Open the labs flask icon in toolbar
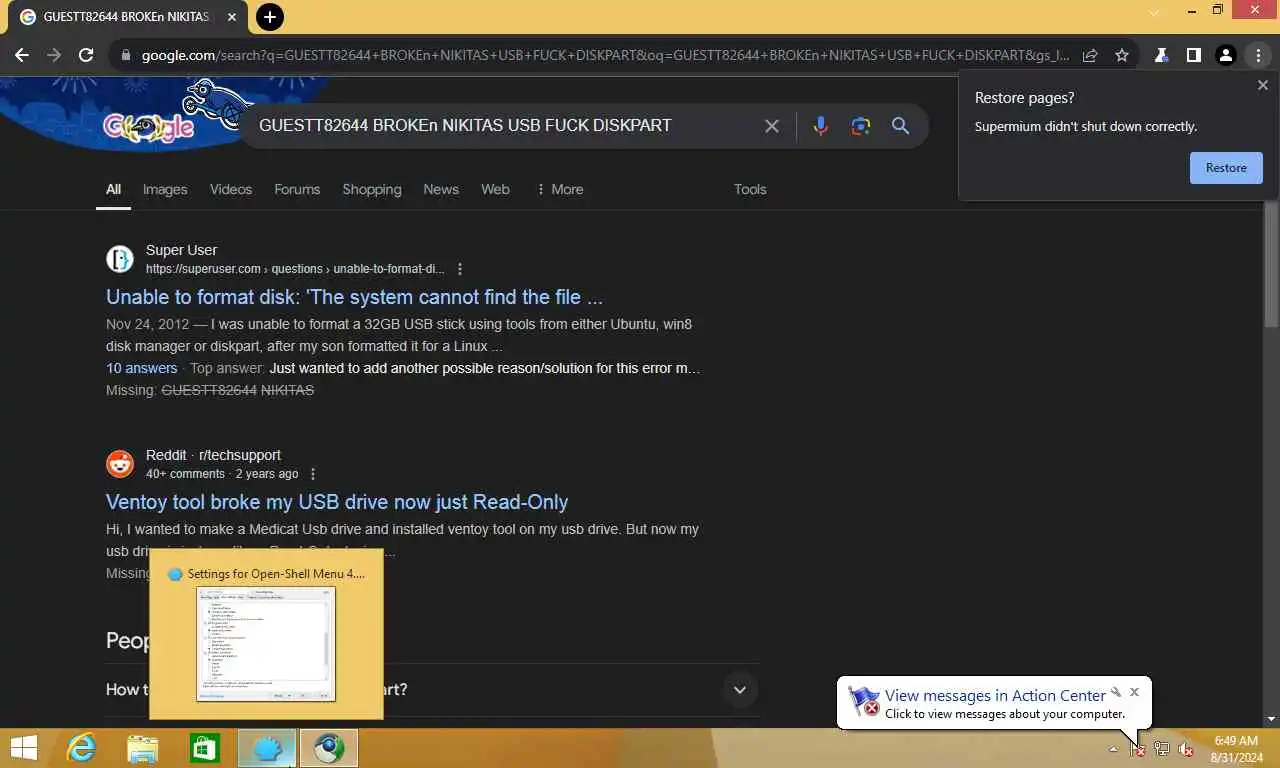1280x768 pixels. click(x=1161, y=56)
